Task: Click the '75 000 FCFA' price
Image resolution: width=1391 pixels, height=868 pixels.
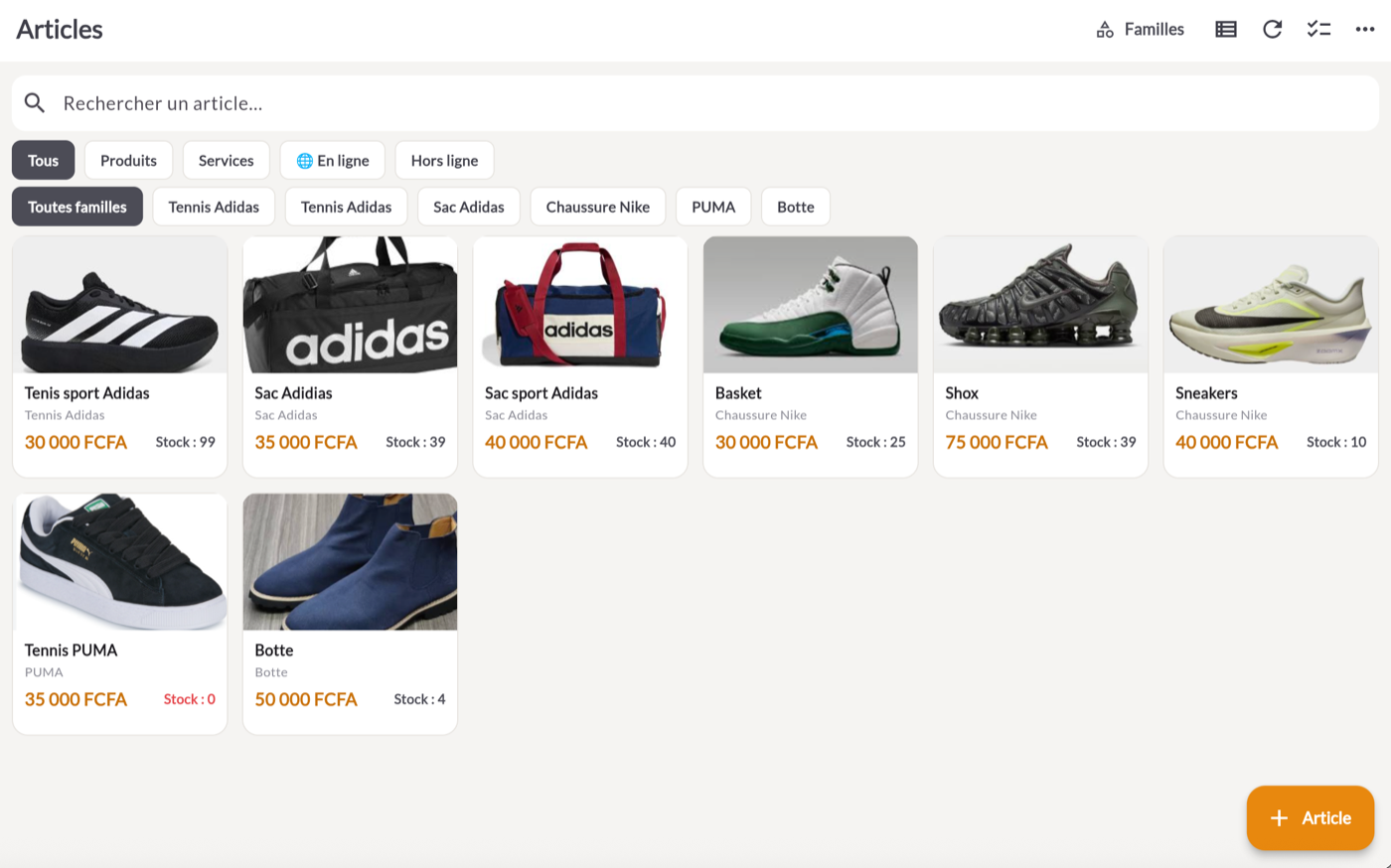Action: pos(997,443)
